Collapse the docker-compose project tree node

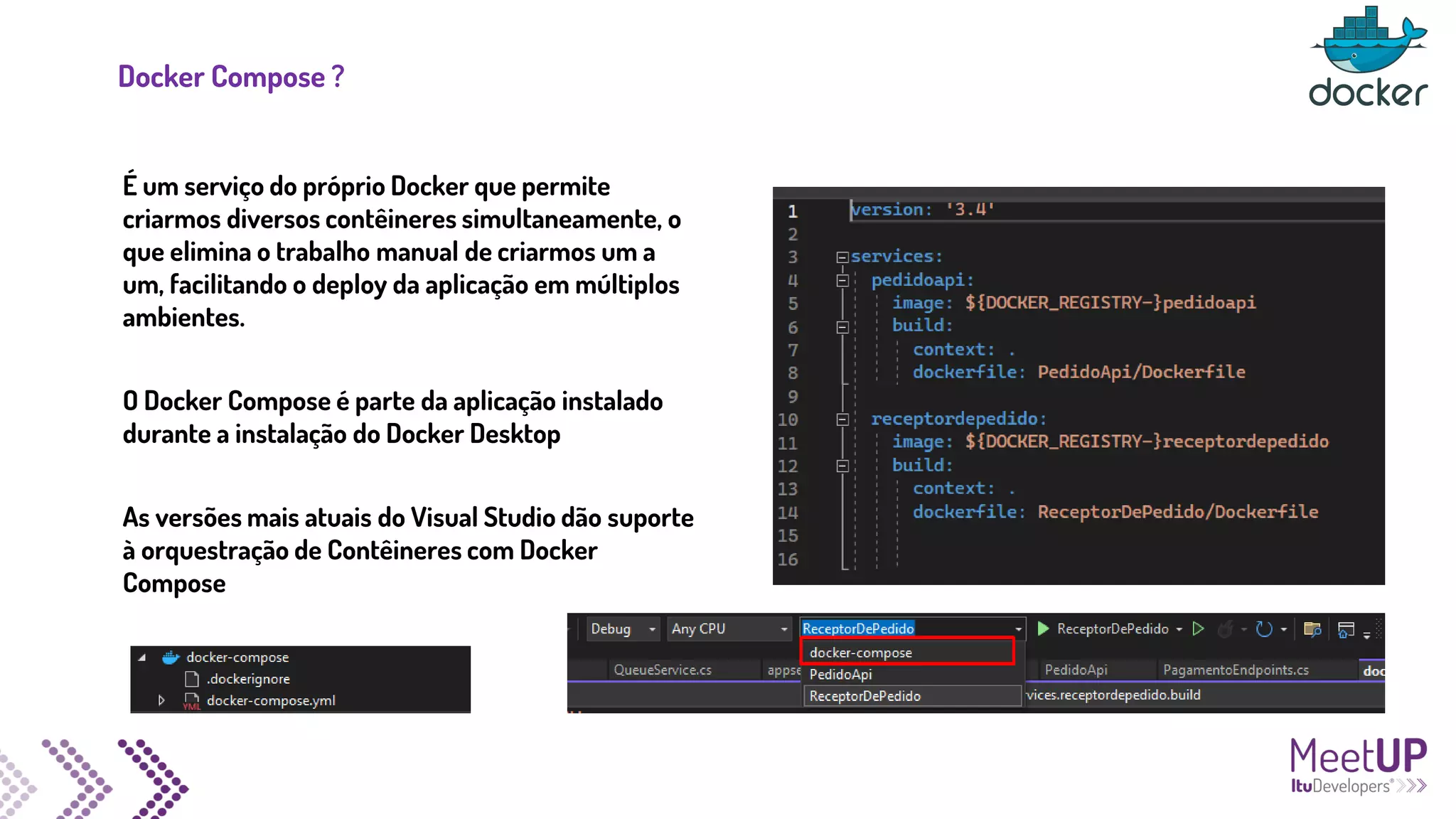click(142, 658)
